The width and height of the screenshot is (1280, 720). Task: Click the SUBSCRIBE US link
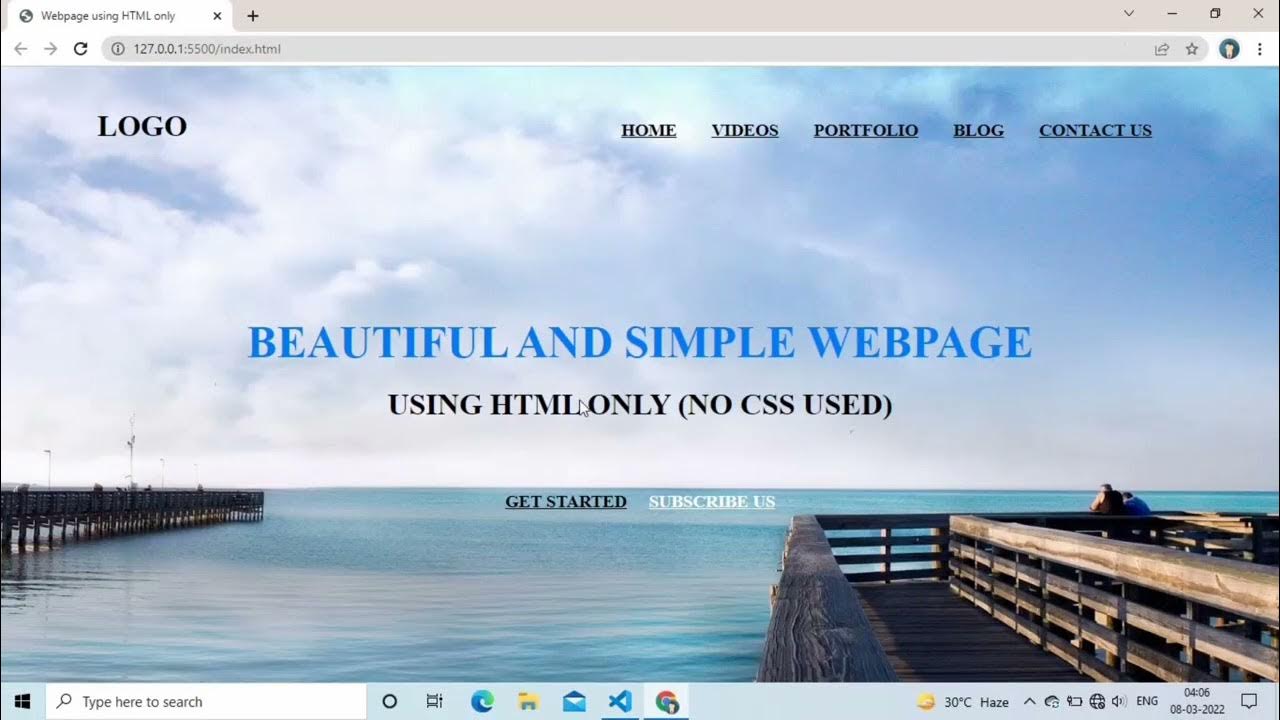point(712,502)
